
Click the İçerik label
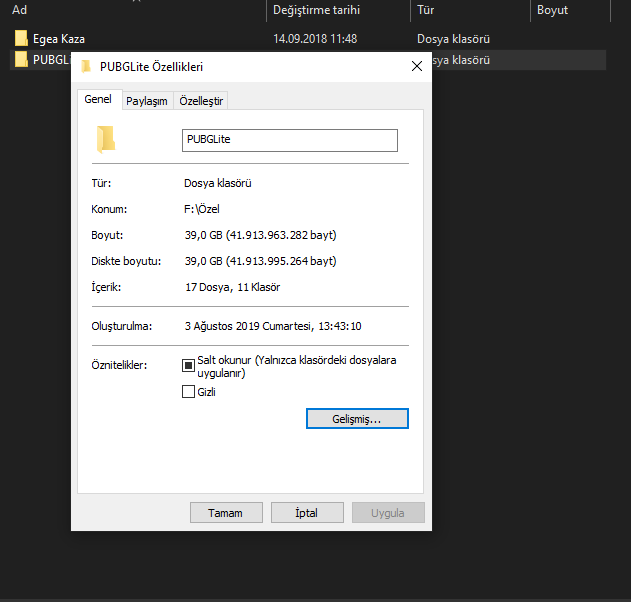[106, 287]
